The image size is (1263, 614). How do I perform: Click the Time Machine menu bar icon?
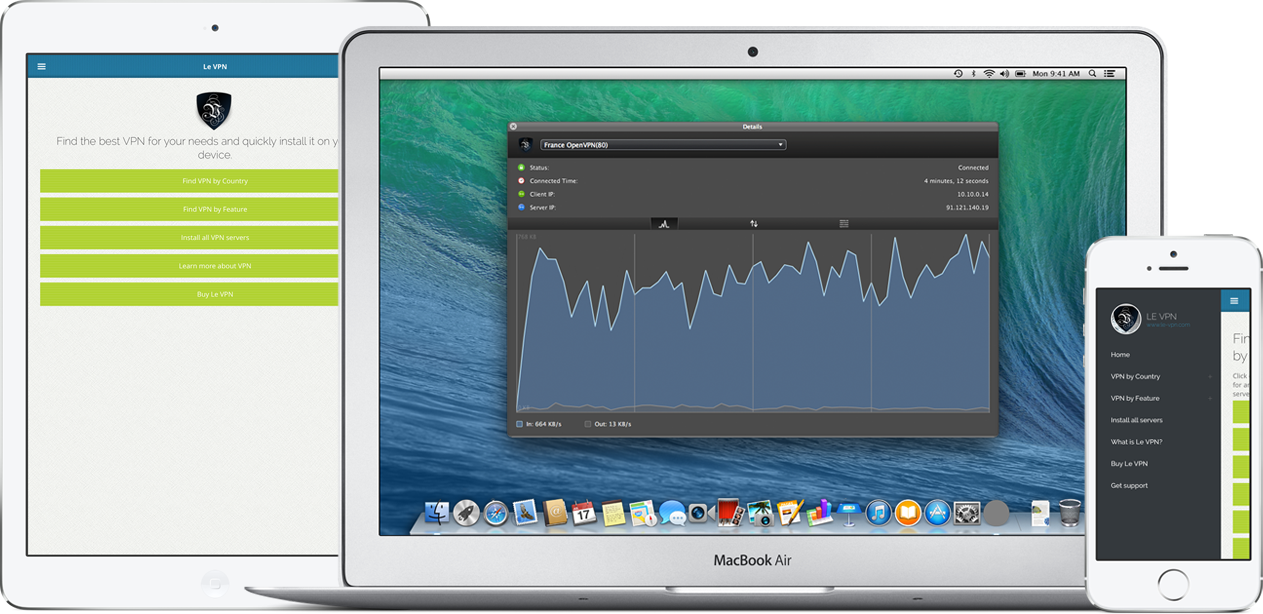(x=958, y=73)
